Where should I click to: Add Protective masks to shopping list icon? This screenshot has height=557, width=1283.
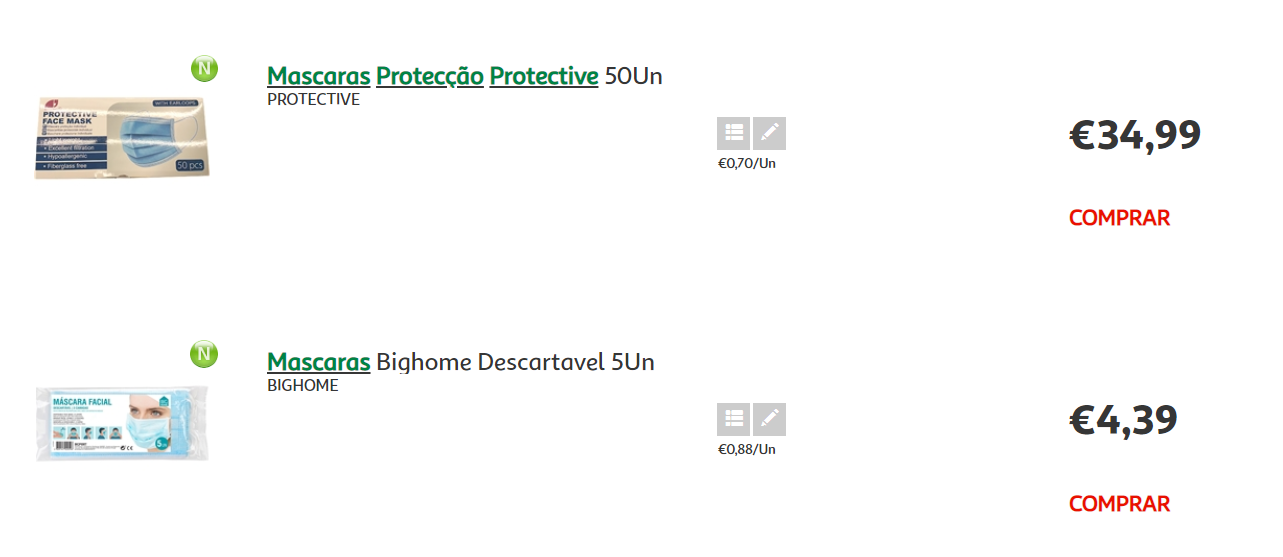click(x=733, y=133)
